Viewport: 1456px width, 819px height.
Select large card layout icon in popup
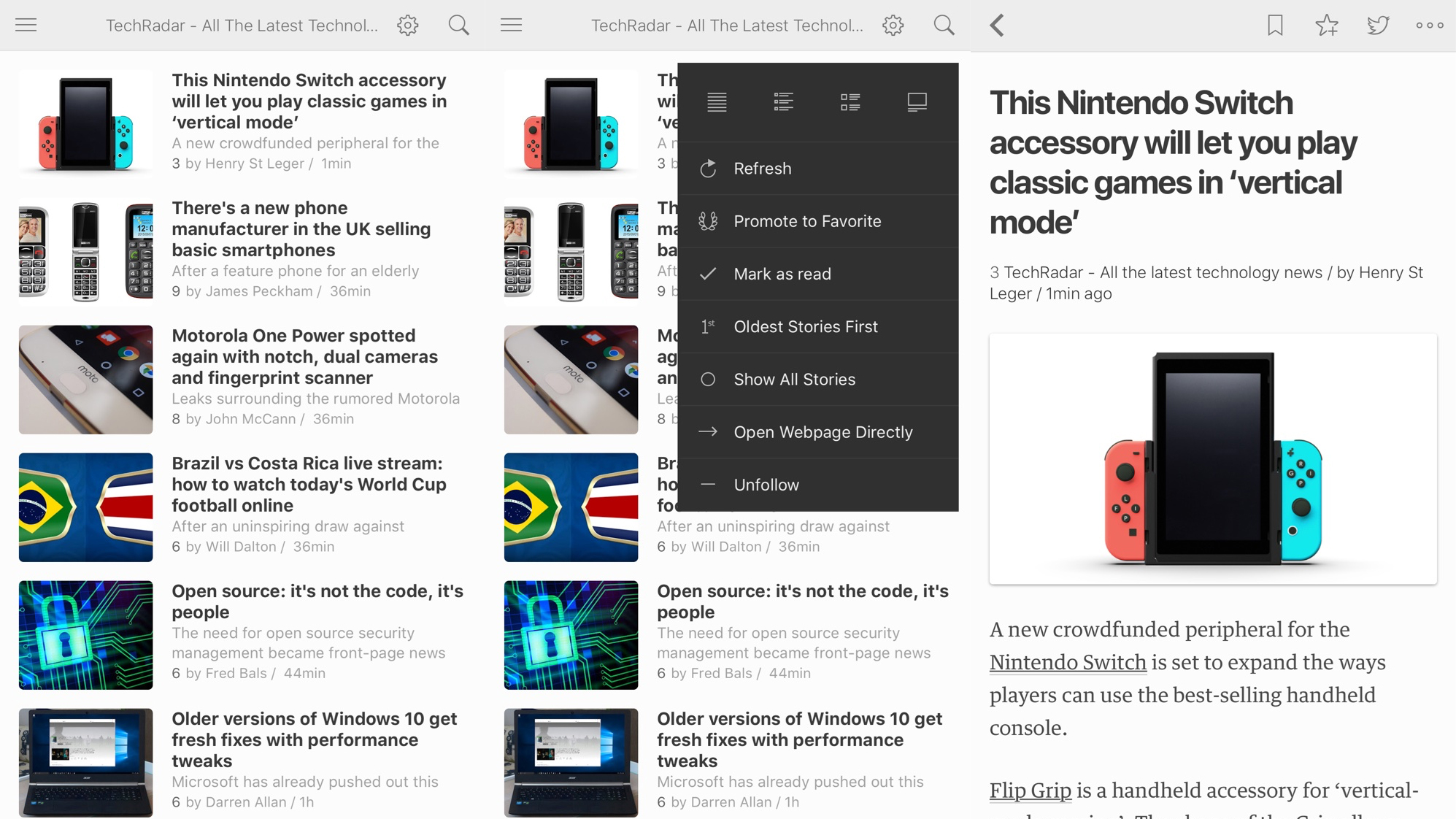(917, 102)
